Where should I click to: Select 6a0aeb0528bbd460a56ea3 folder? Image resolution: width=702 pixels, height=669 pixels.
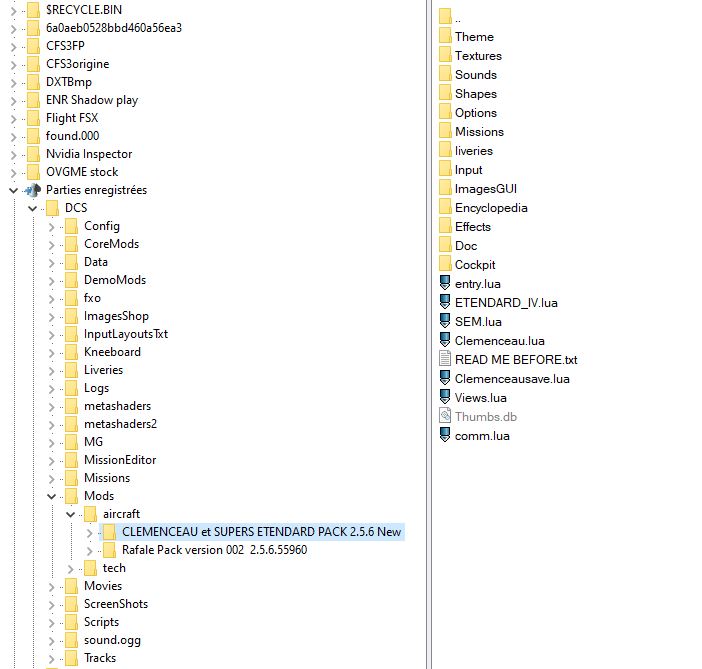point(114,28)
